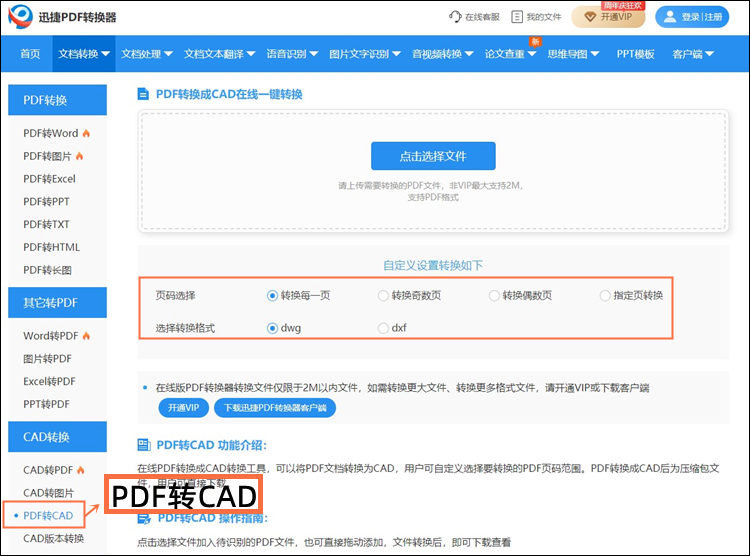
Task: Open PDF转Word in sidebar
Action: (x=51, y=133)
